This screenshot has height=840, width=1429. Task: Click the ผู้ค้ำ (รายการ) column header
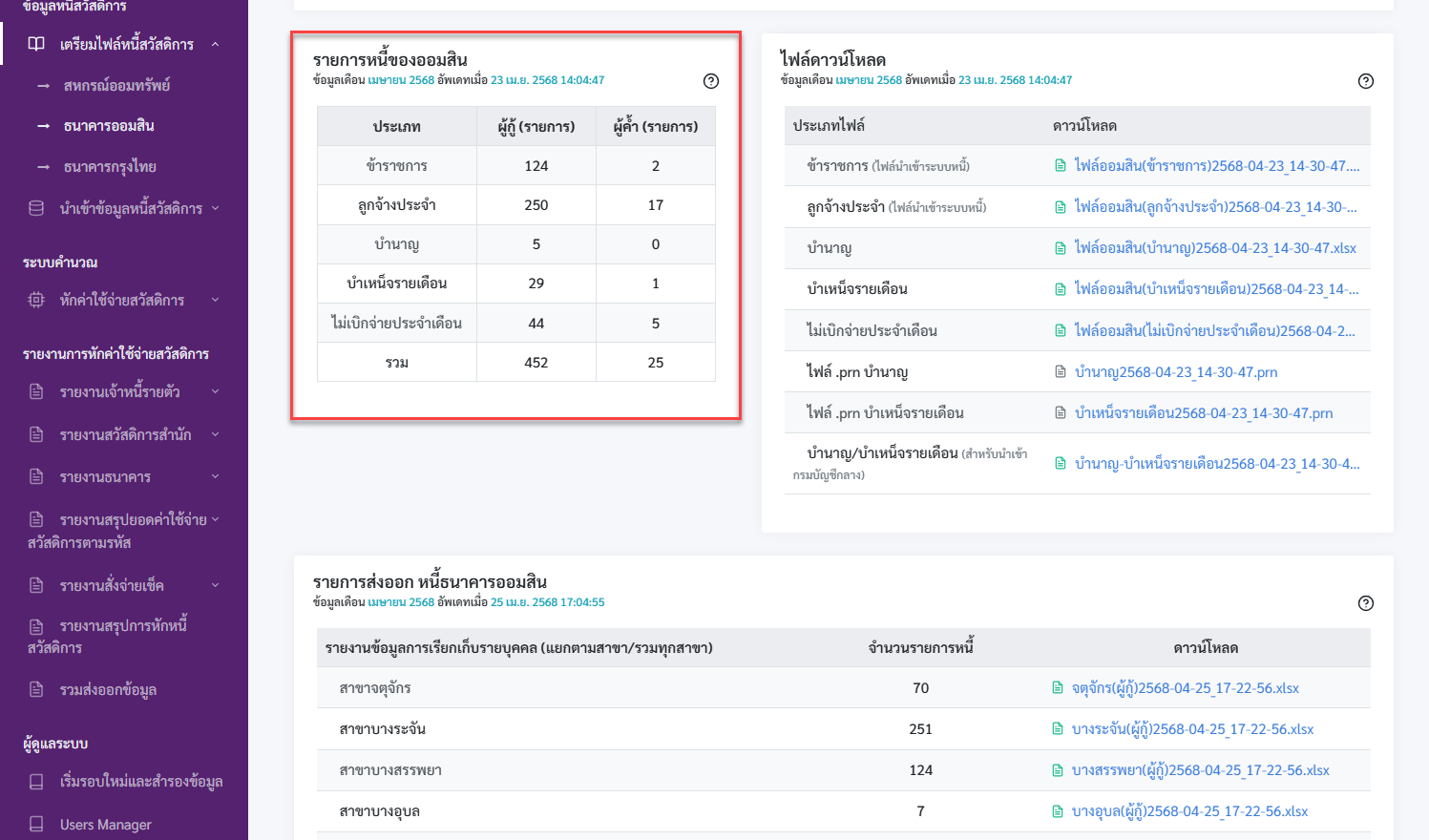(656, 126)
